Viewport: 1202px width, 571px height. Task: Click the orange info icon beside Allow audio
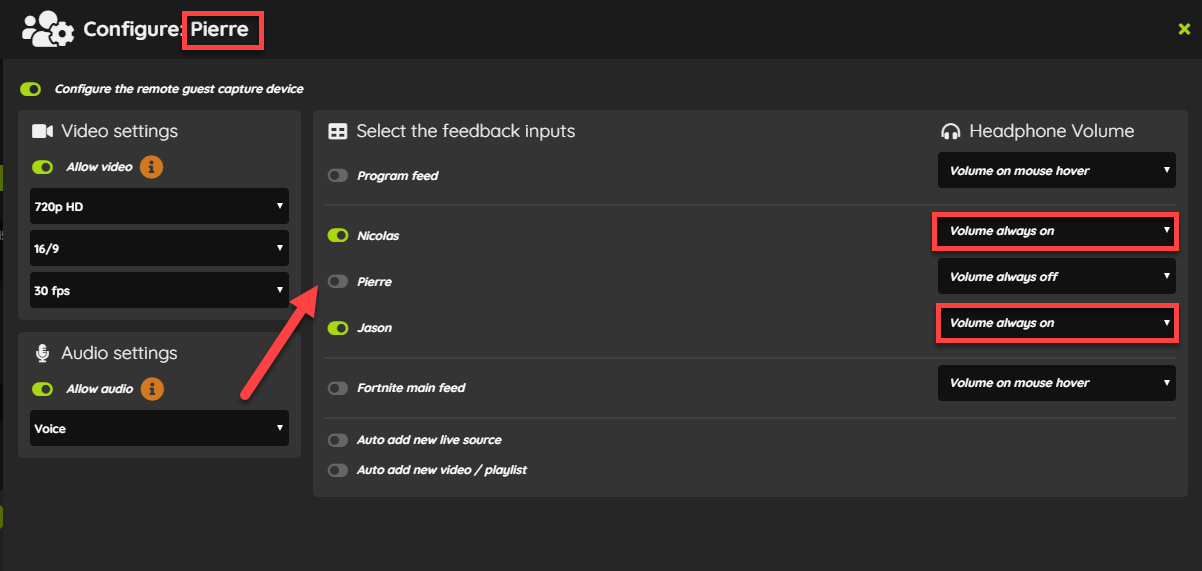(x=152, y=389)
